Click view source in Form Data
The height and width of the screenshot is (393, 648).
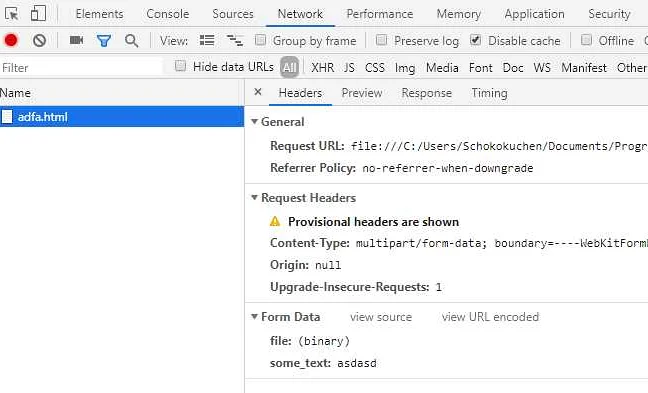point(381,317)
